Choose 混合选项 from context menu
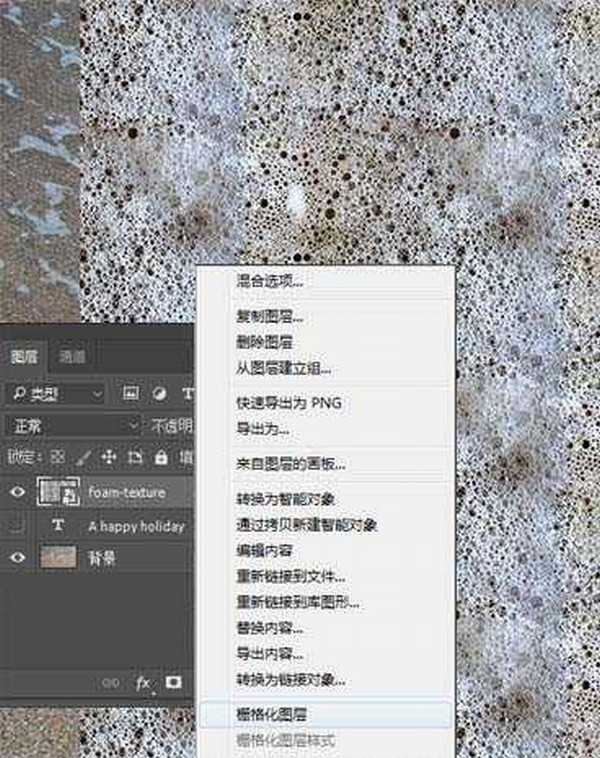This screenshot has height=758, width=600. tap(269, 281)
